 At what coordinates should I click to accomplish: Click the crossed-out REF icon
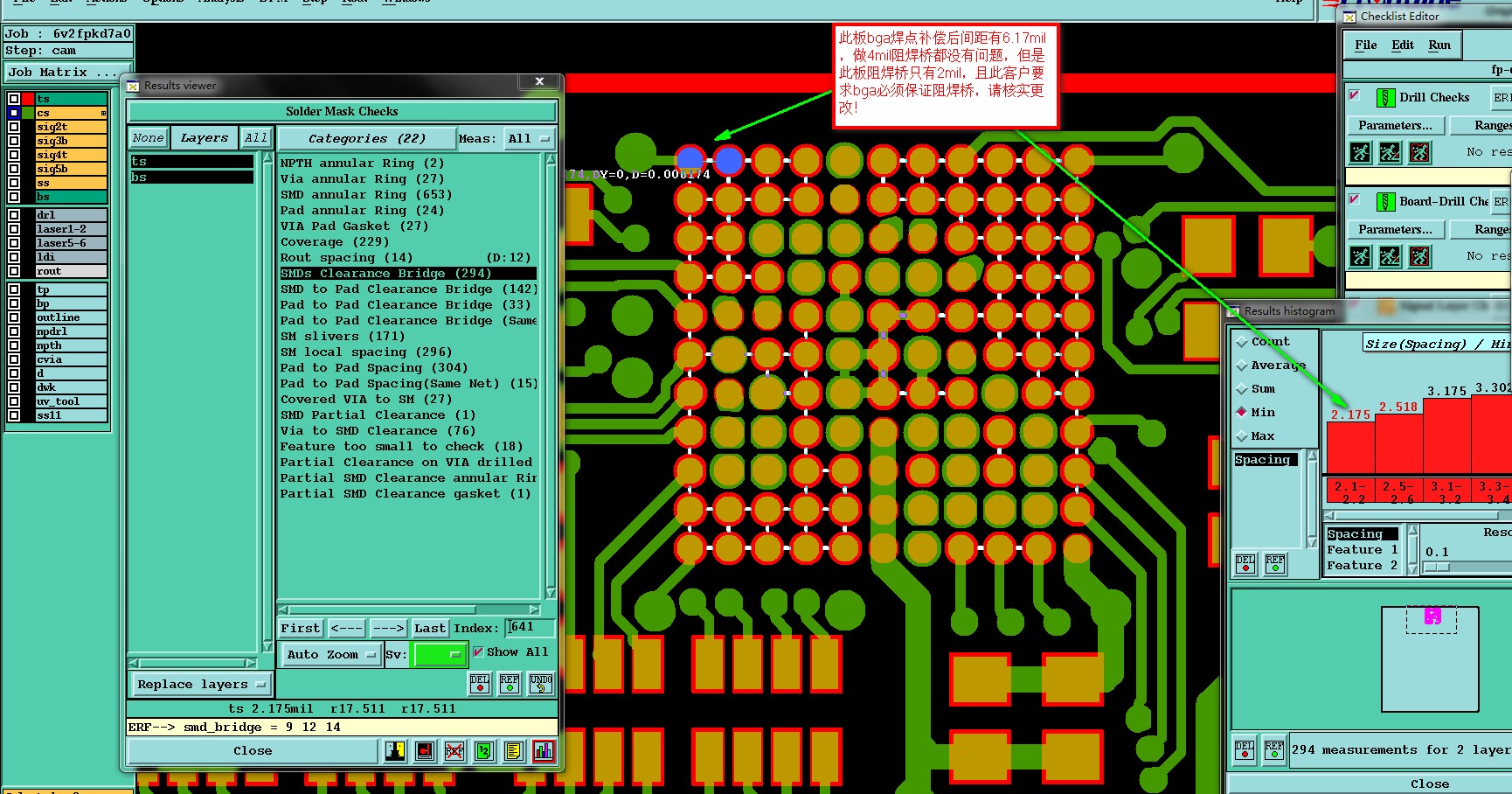[454, 750]
